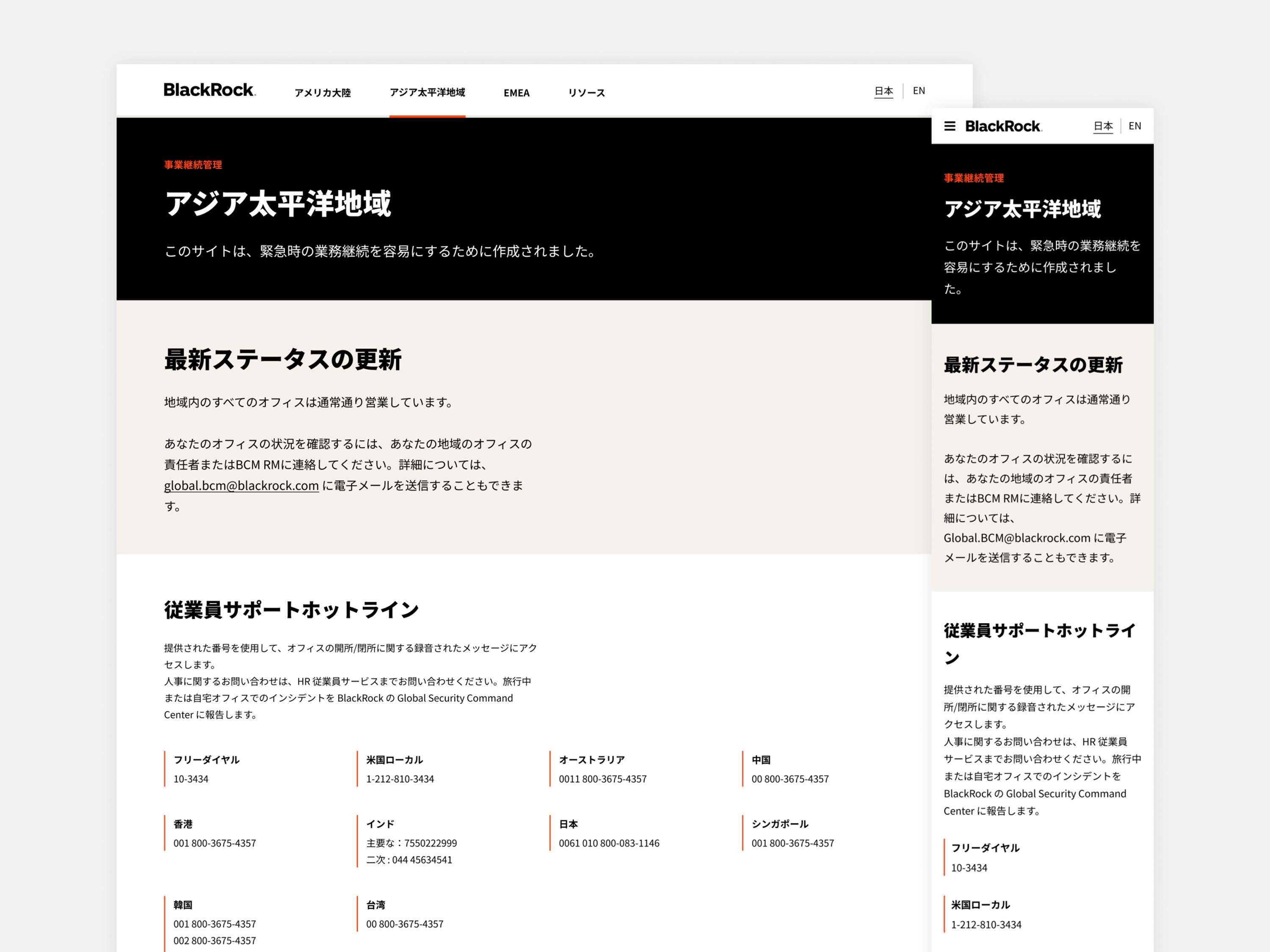Switch desktop page language to EN
The height and width of the screenshot is (952, 1270).
click(919, 91)
